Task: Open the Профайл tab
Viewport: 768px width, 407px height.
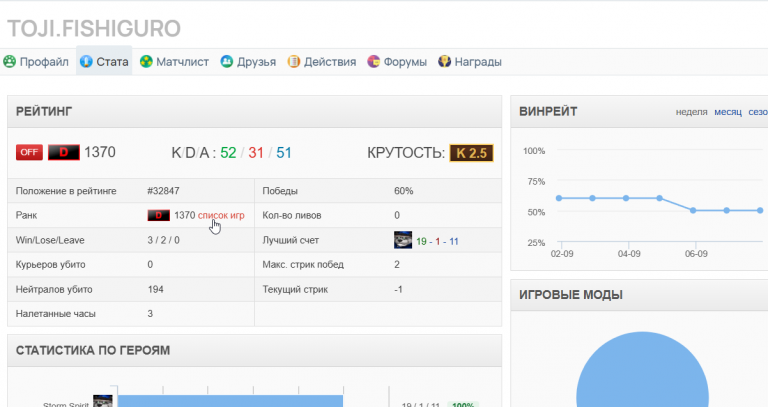Action: [36, 62]
